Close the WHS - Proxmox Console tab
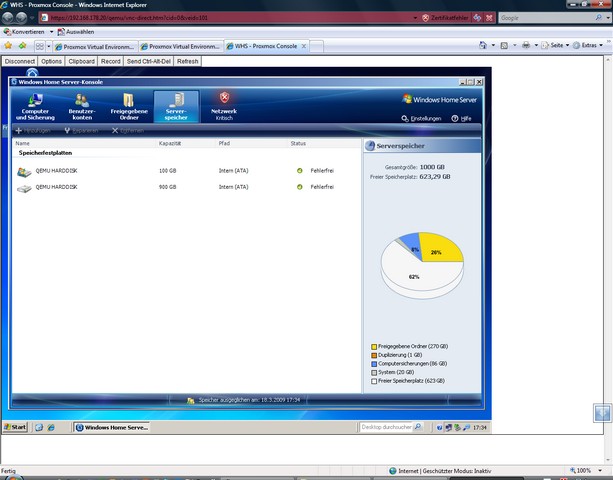Image resolution: width=613 pixels, height=480 pixels. click(x=304, y=46)
